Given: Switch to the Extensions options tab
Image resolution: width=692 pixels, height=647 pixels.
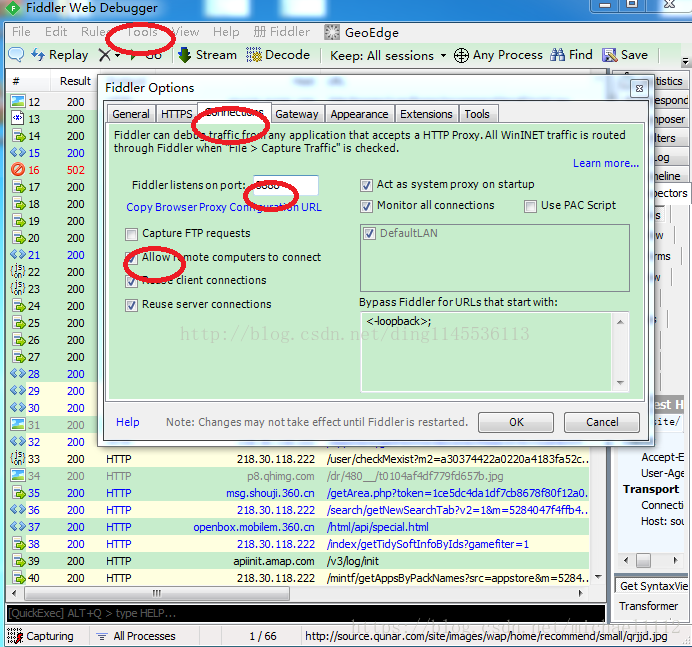Looking at the screenshot, I should pos(426,114).
